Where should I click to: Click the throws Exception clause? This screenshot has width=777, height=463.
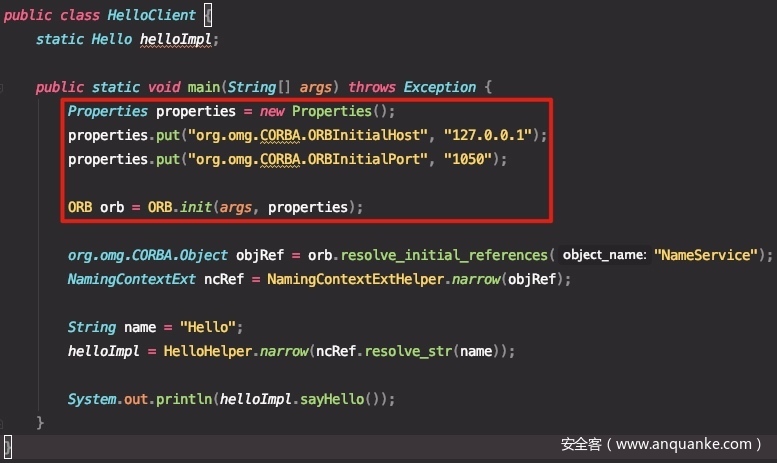[x=412, y=87]
